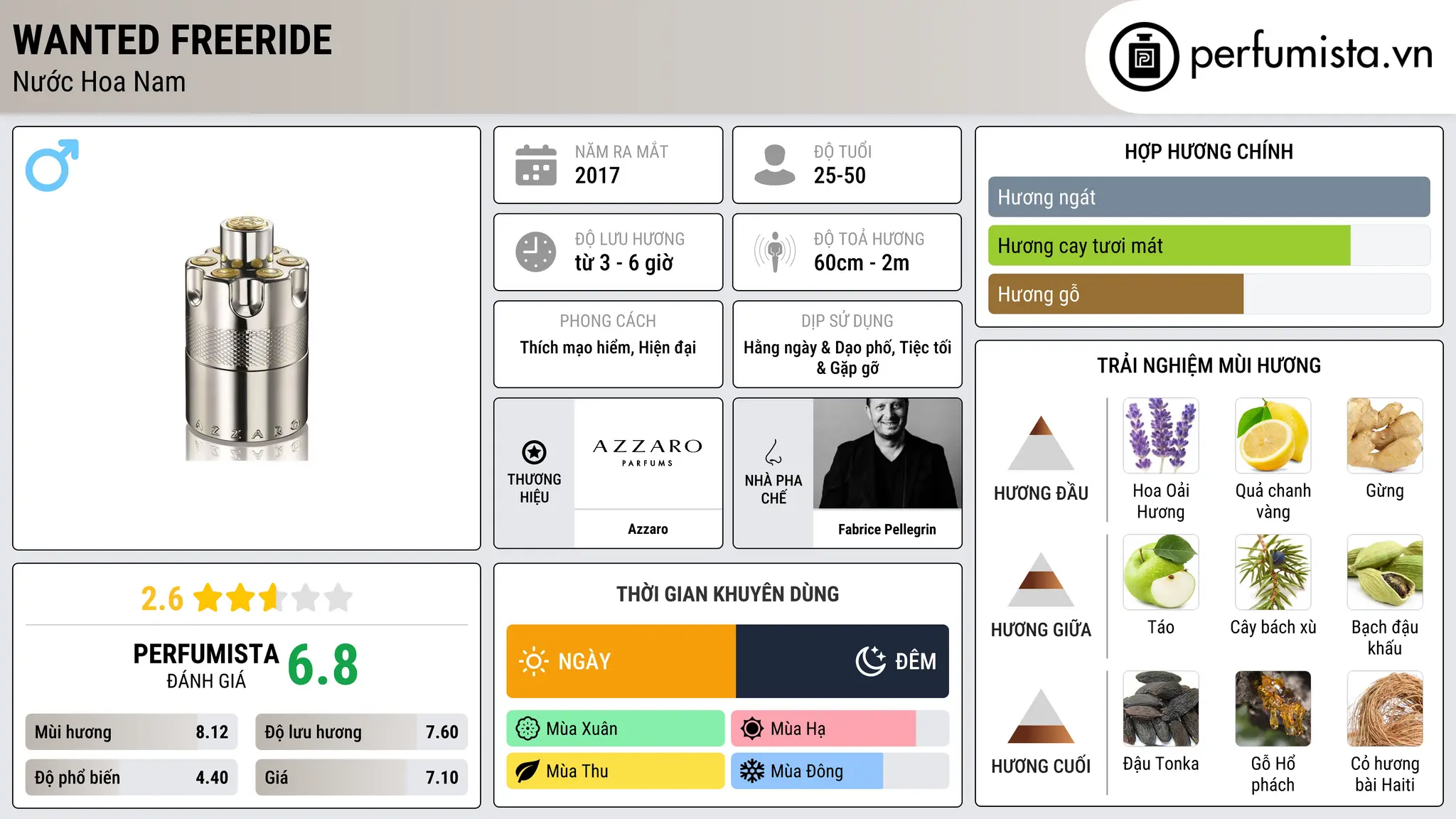1456x819 pixels.
Task: Click the TRẢI NGHIỆM MÙI HƯƠNG heading
Action: click(x=1209, y=365)
